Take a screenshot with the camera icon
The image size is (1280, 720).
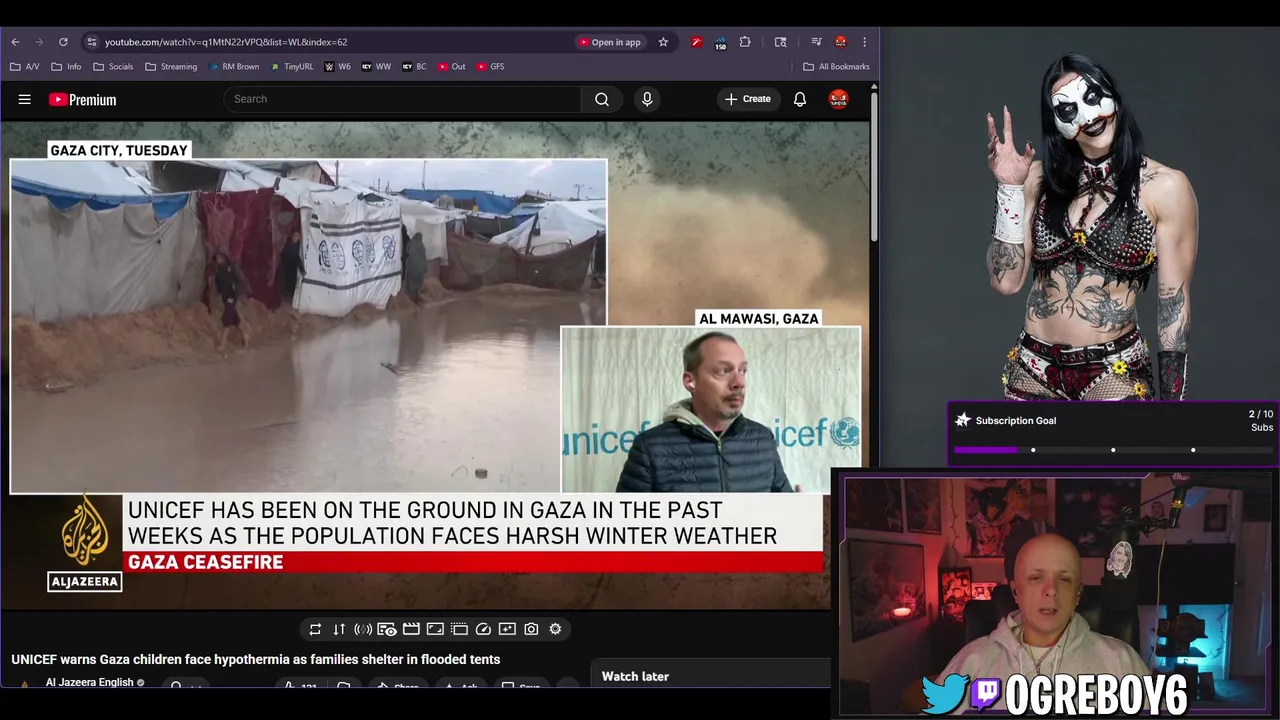tap(531, 629)
